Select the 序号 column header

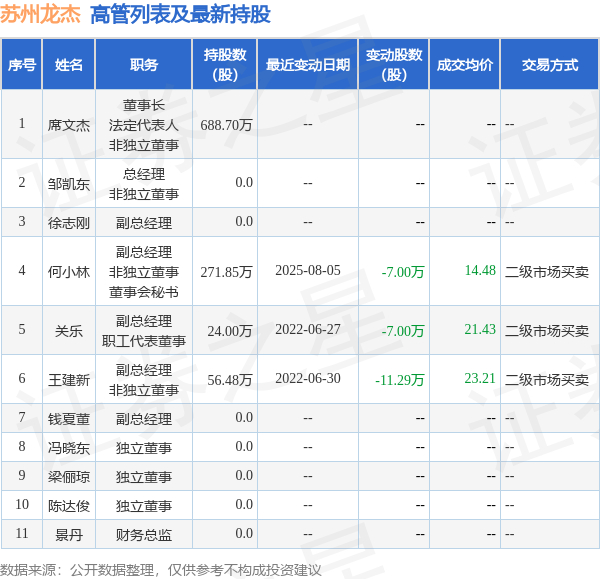[x=22, y=65]
